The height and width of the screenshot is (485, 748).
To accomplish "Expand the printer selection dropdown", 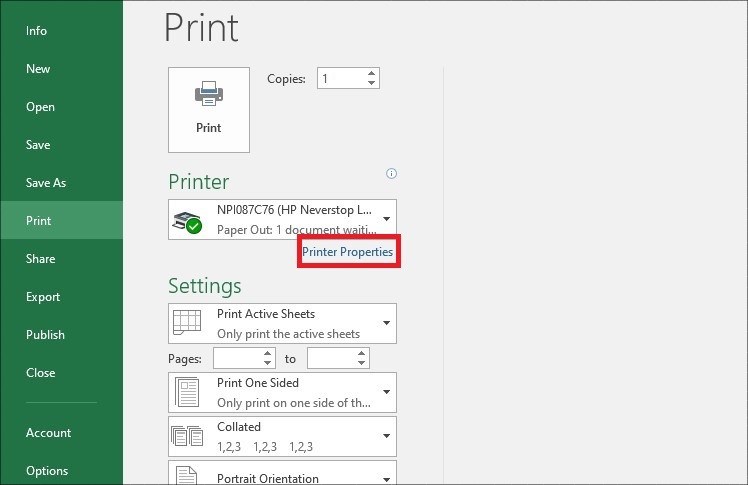I will (386, 218).
